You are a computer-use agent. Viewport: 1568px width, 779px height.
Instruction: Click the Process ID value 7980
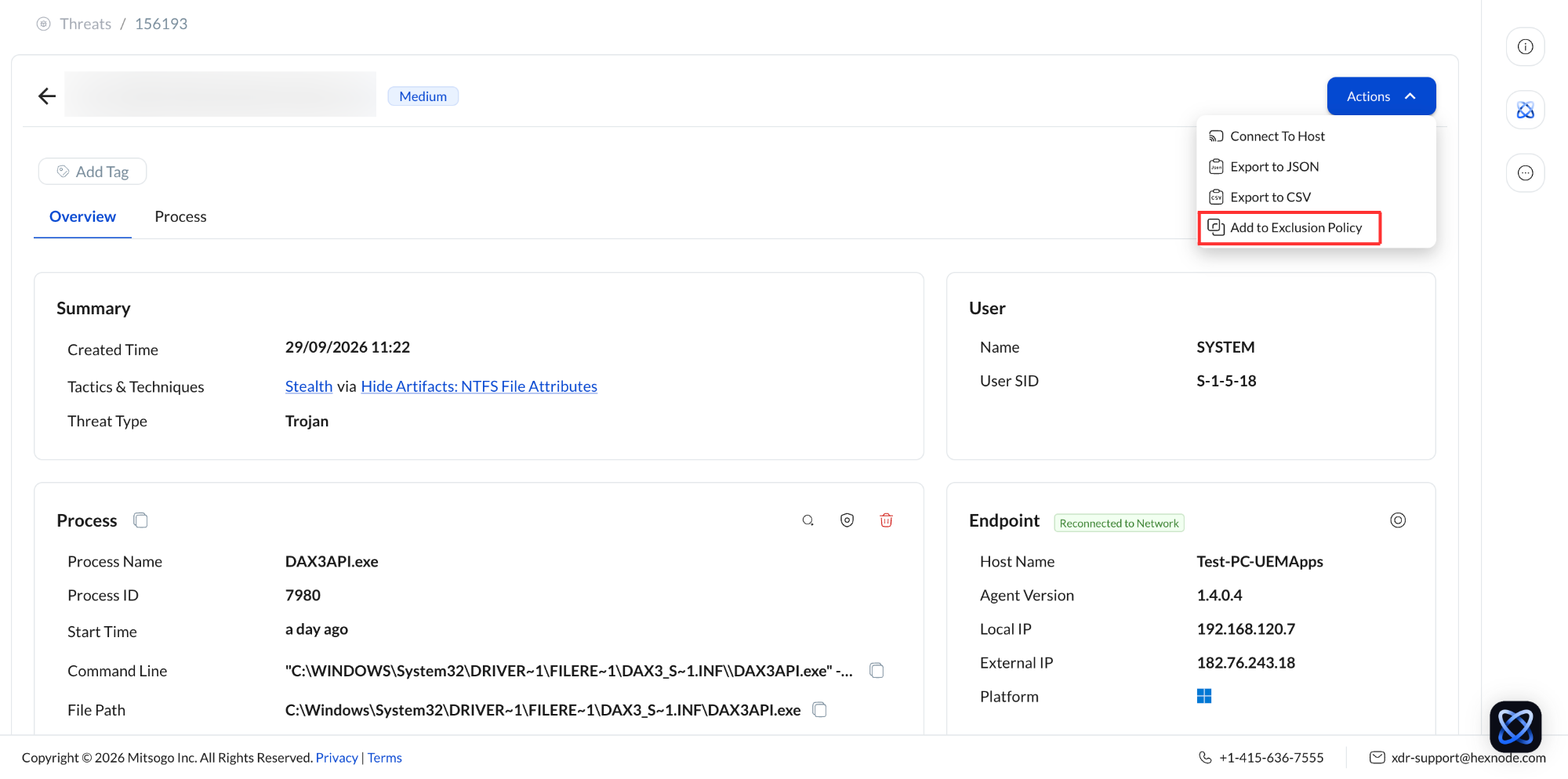click(x=303, y=596)
